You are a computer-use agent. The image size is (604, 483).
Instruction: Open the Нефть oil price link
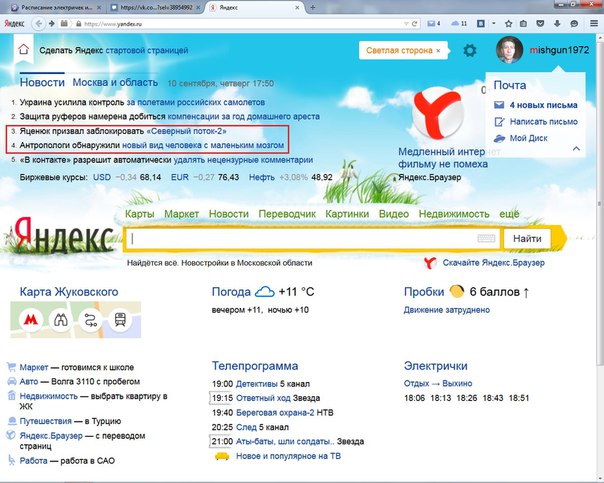[262, 177]
